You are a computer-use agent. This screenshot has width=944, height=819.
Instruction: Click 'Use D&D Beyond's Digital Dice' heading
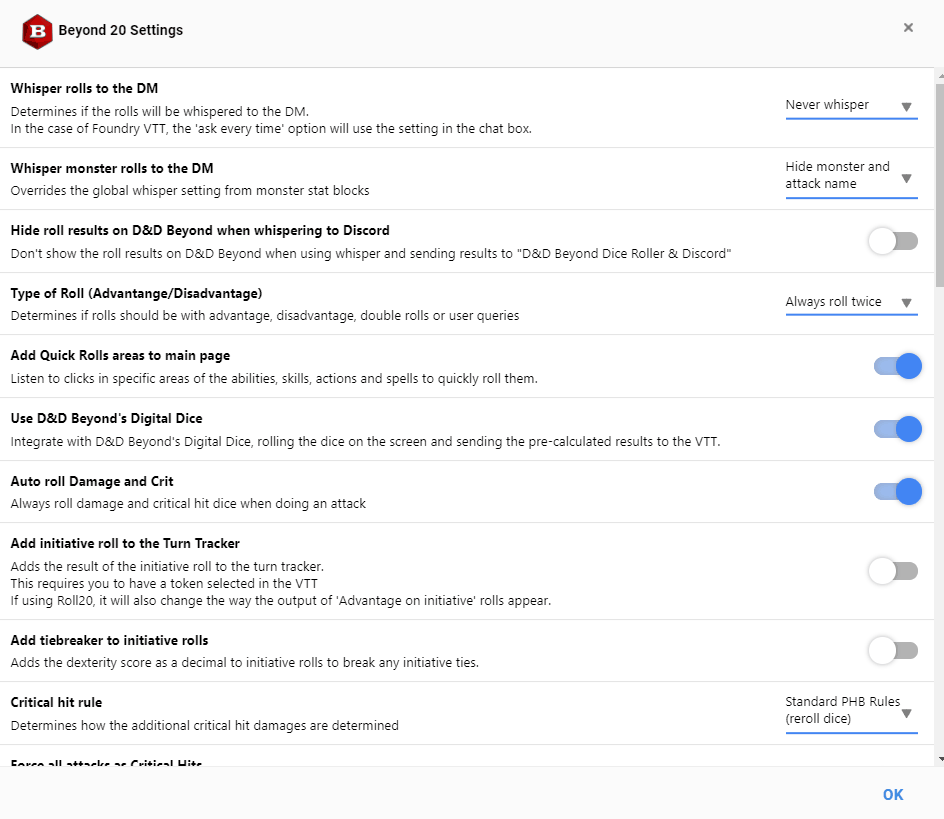(107, 419)
